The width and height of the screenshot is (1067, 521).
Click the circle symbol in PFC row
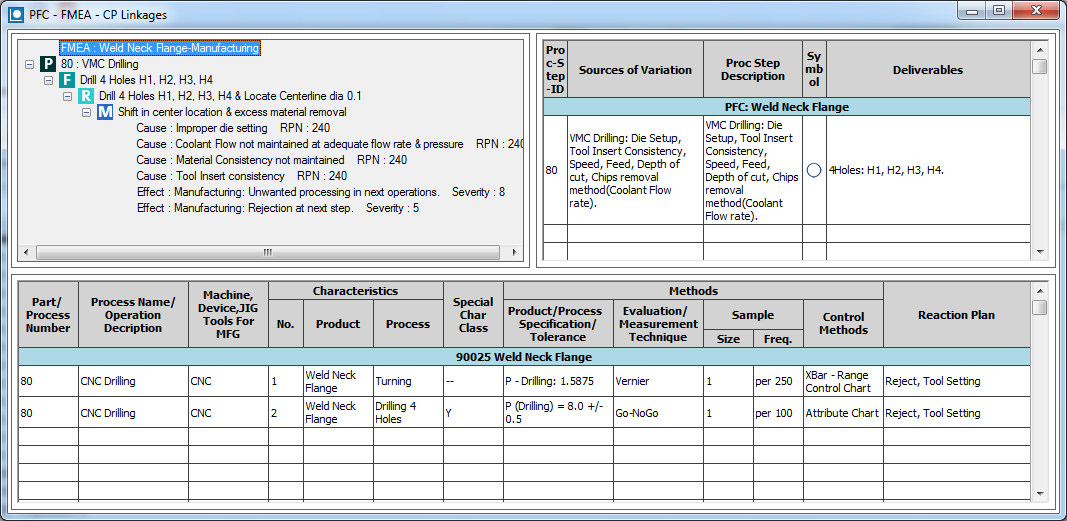814,170
